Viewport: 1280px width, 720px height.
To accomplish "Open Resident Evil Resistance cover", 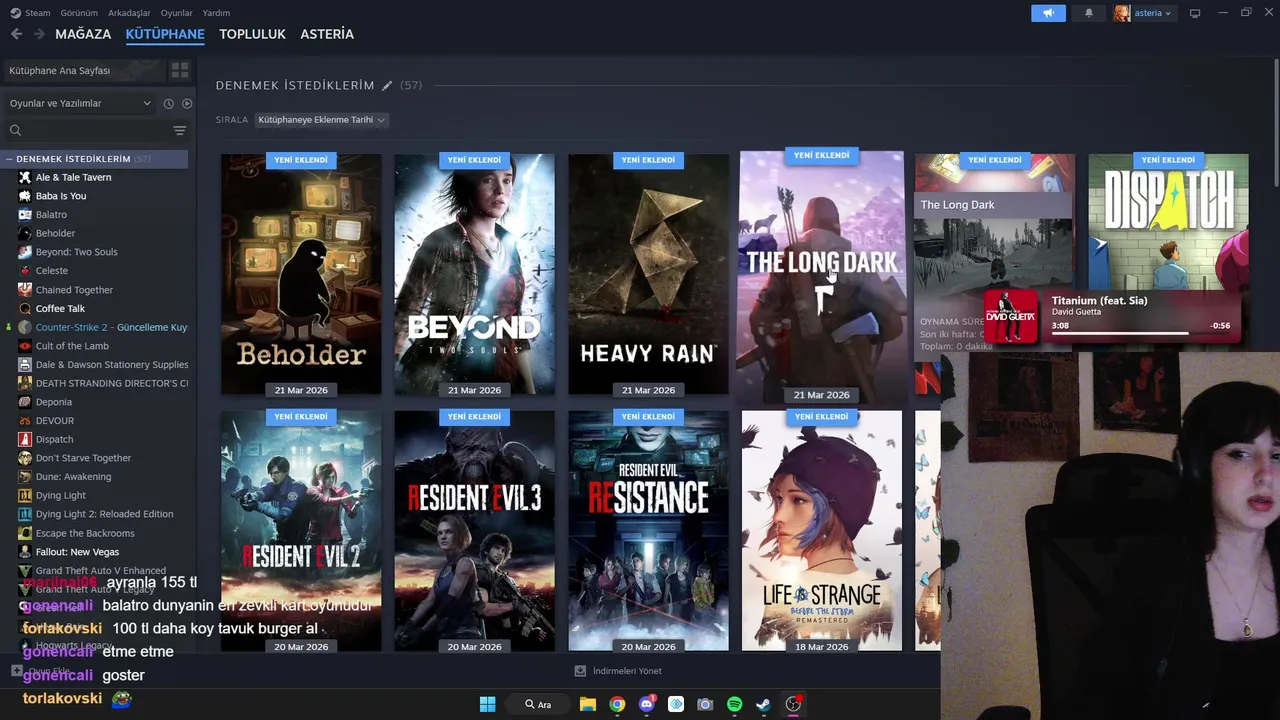I will [x=648, y=531].
